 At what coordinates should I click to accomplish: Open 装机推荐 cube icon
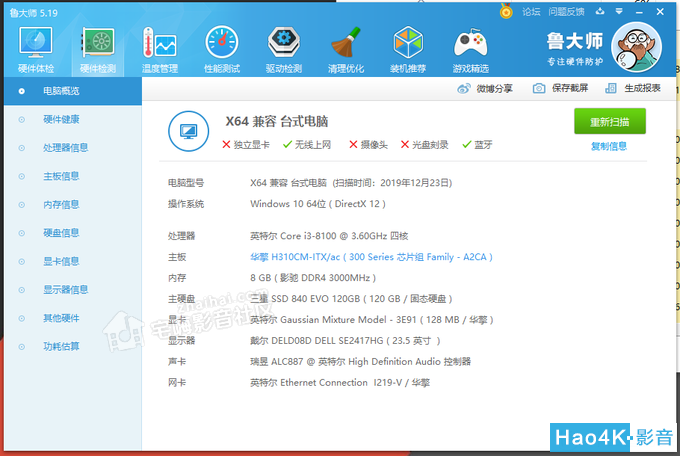tap(408, 49)
